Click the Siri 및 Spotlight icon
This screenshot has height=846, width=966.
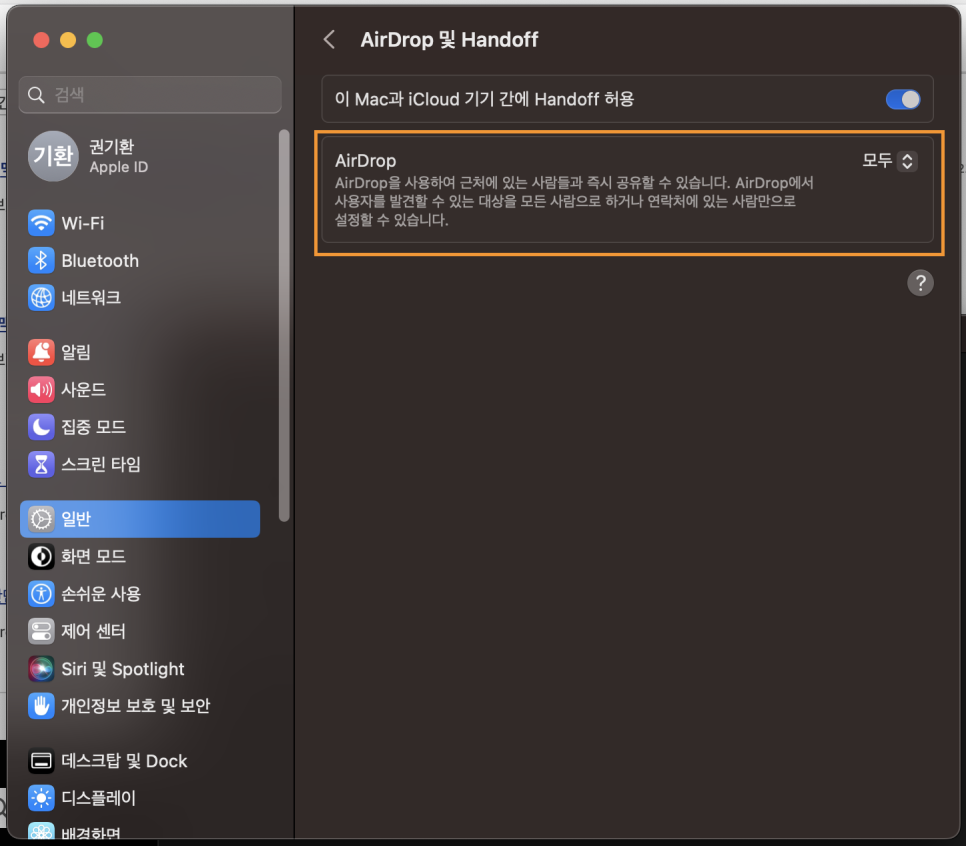(41, 669)
